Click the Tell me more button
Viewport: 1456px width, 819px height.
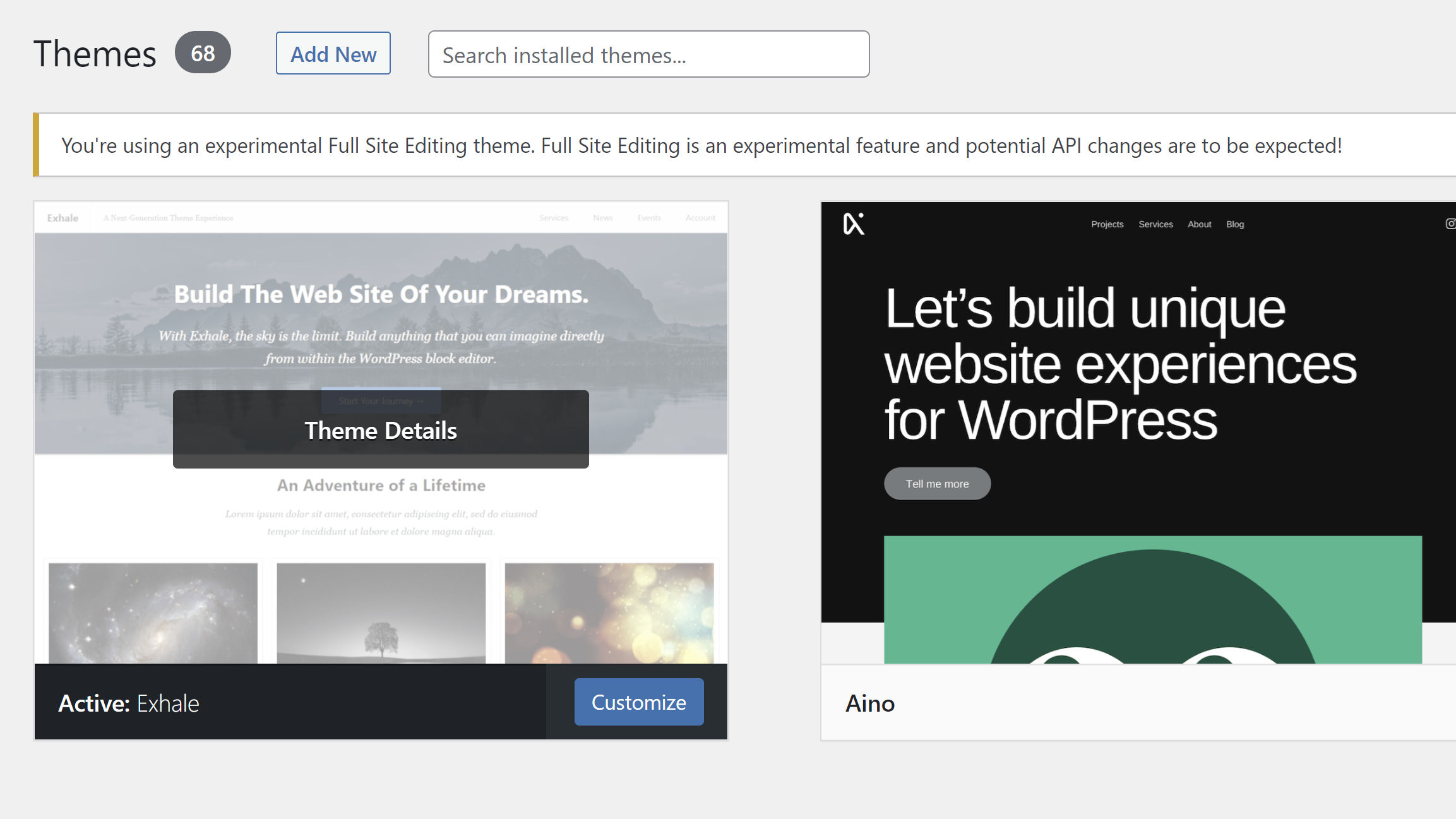(x=937, y=483)
